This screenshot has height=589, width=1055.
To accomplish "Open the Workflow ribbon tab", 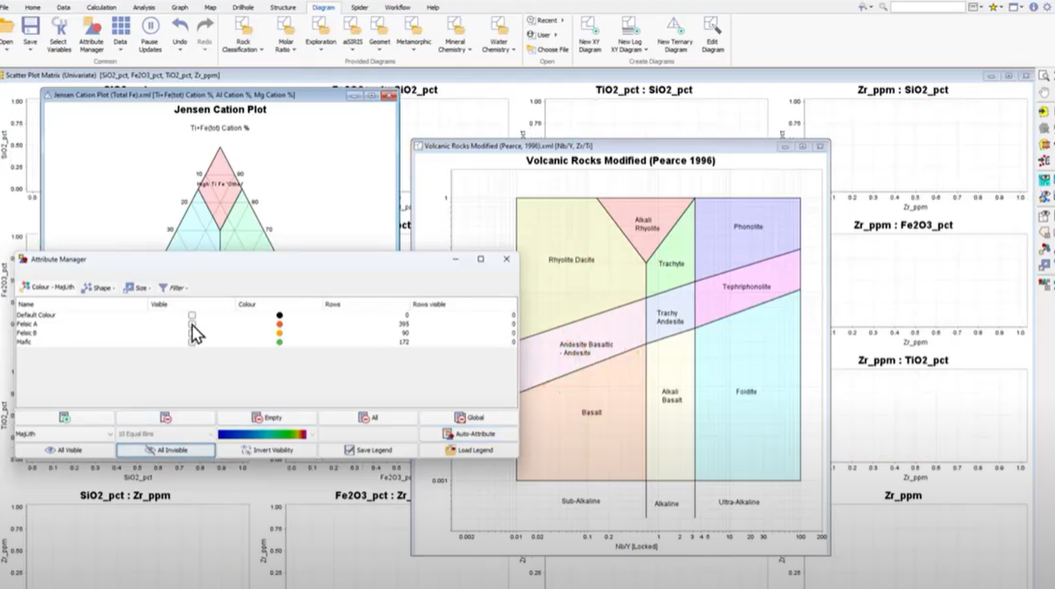I will (x=398, y=7).
